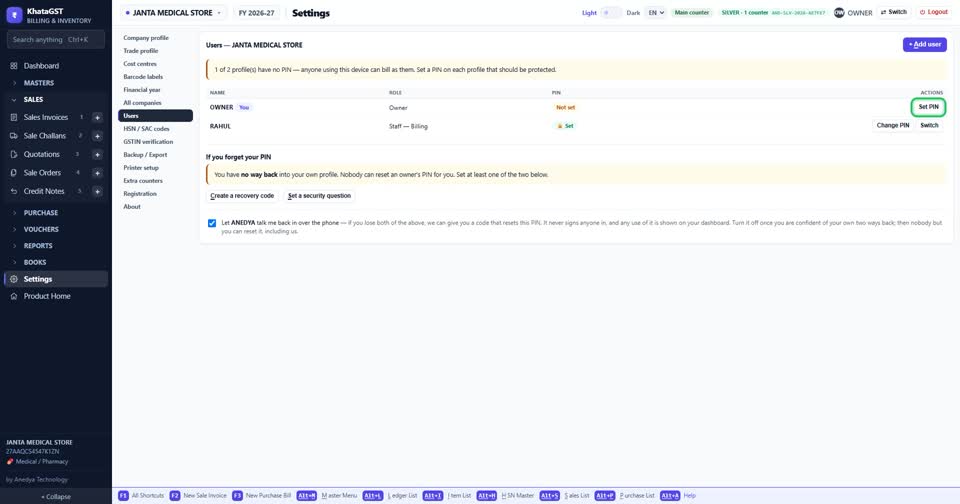Viewport: 960px width, 504px height.
Task: Click the Alt+S Sales List key badge
Action: click(550, 495)
